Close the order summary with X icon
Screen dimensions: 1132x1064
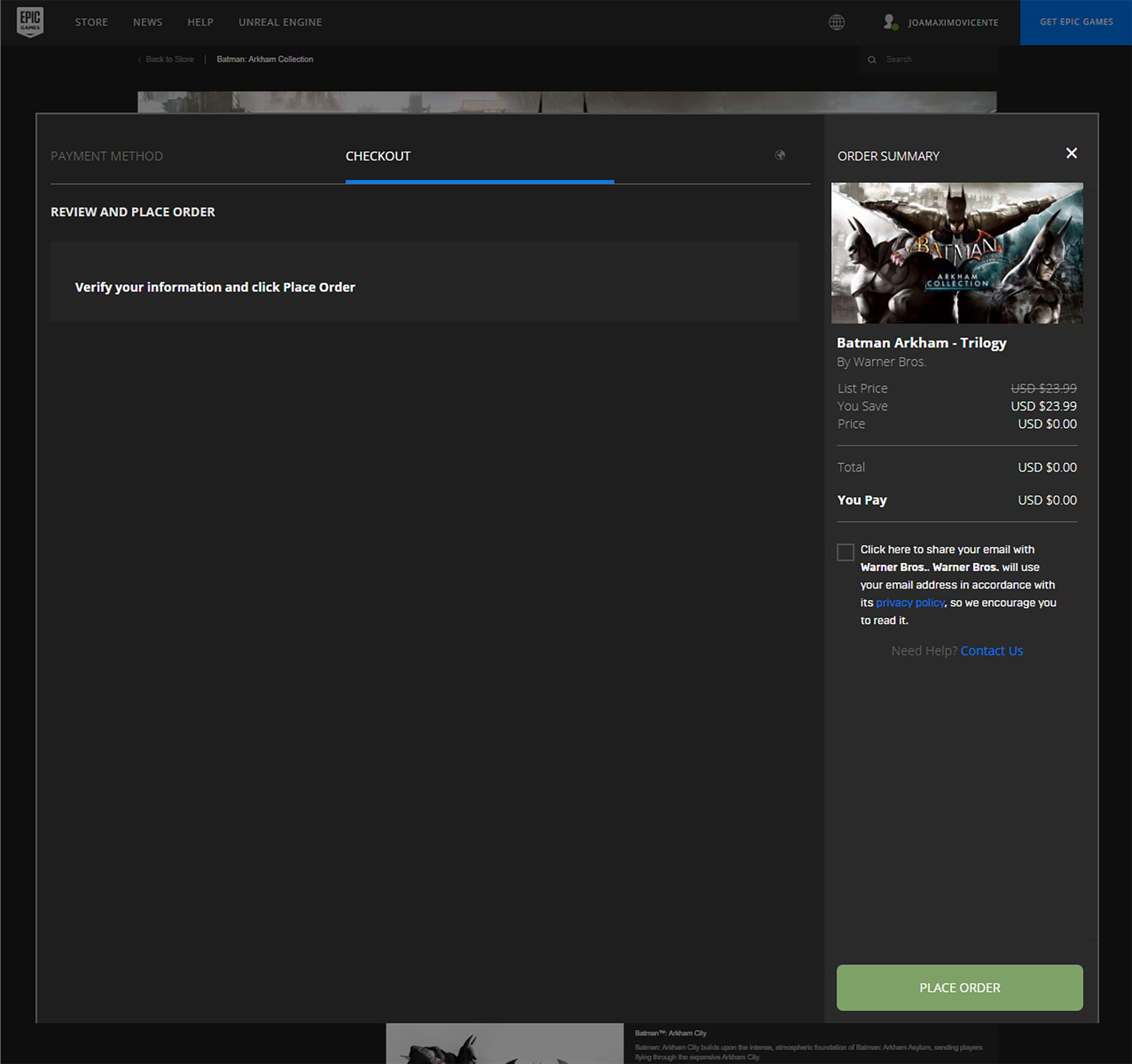coord(1071,153)
